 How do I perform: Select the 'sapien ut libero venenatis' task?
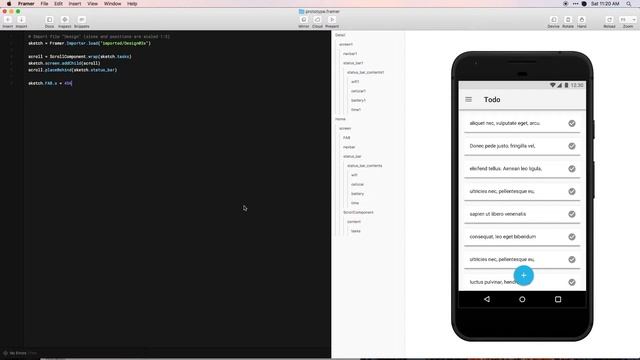coord(522,214)
